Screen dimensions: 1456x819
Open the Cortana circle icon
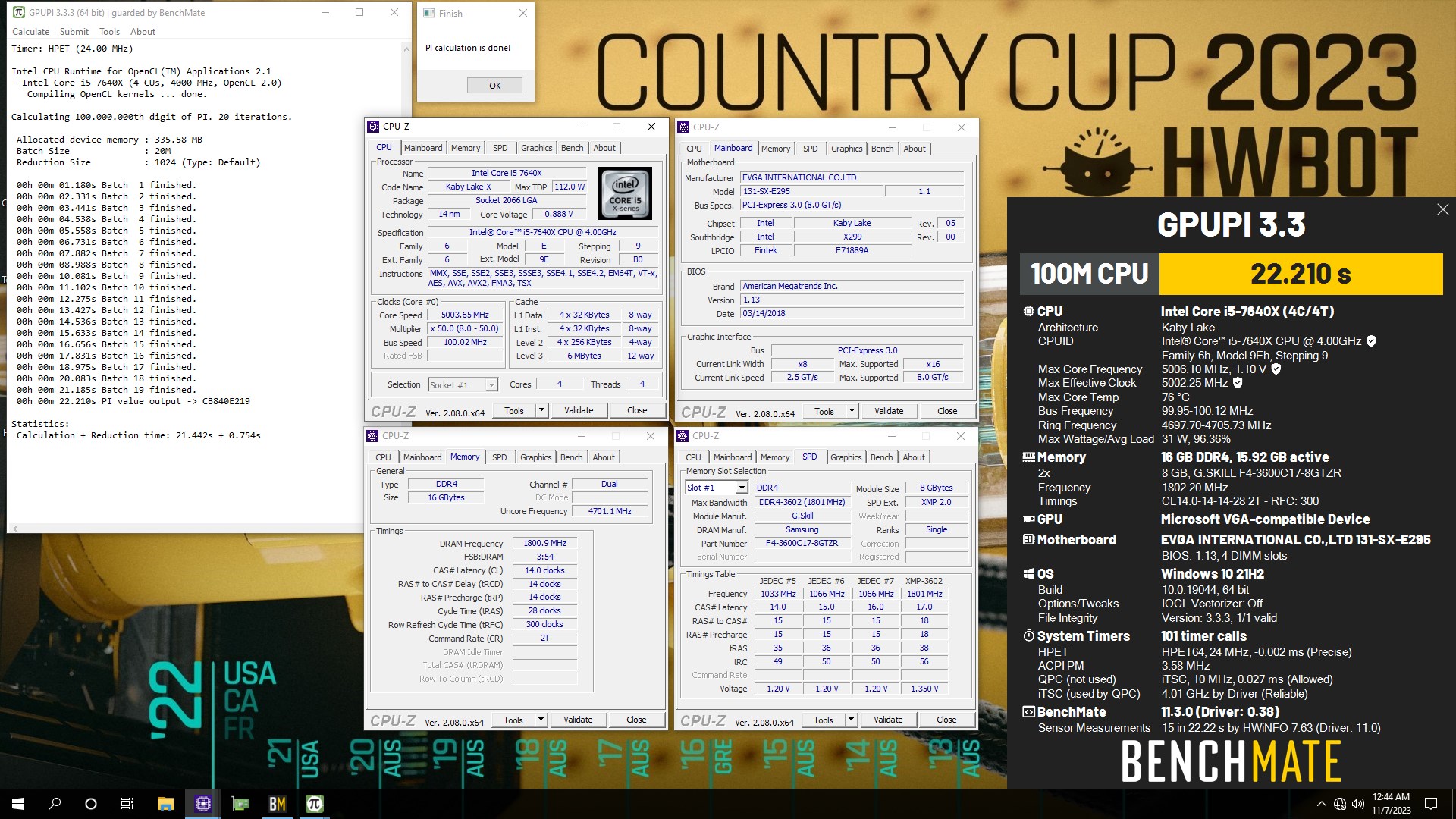91,804
